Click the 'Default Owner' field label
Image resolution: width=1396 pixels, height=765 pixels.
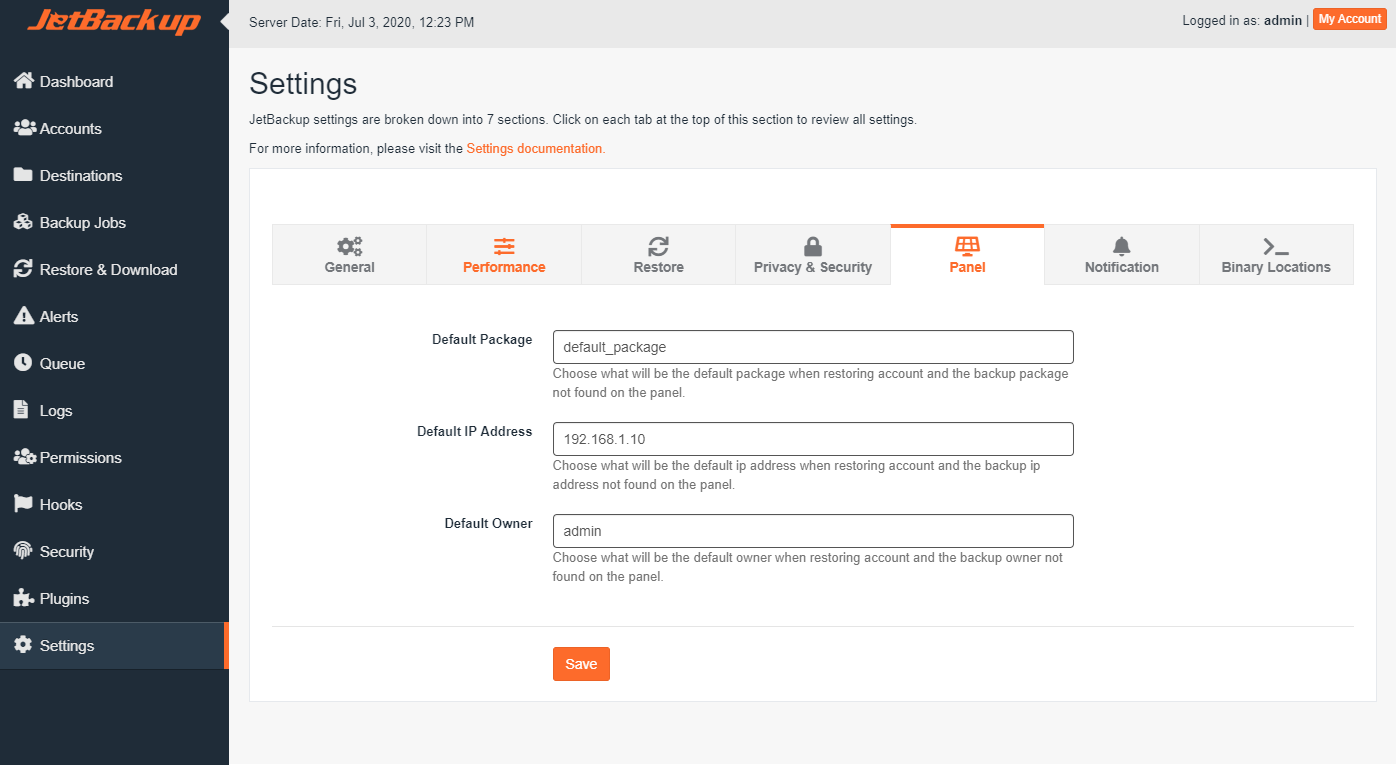point(489,523)
